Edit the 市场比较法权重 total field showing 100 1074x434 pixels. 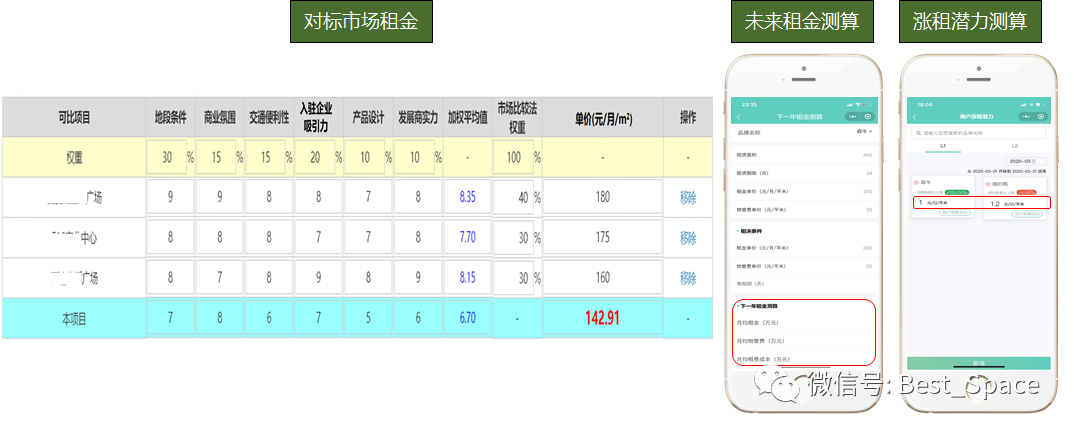coord(514,157)
